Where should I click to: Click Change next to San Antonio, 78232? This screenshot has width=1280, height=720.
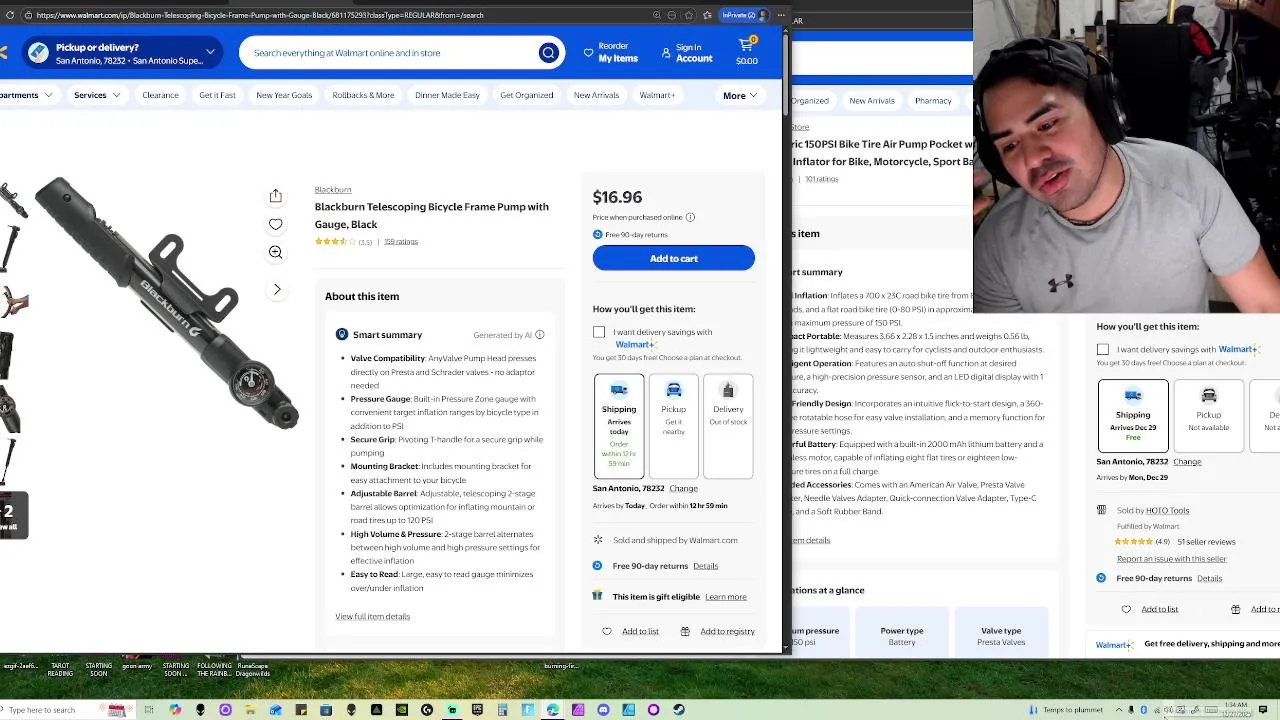(x=683, y=489)
